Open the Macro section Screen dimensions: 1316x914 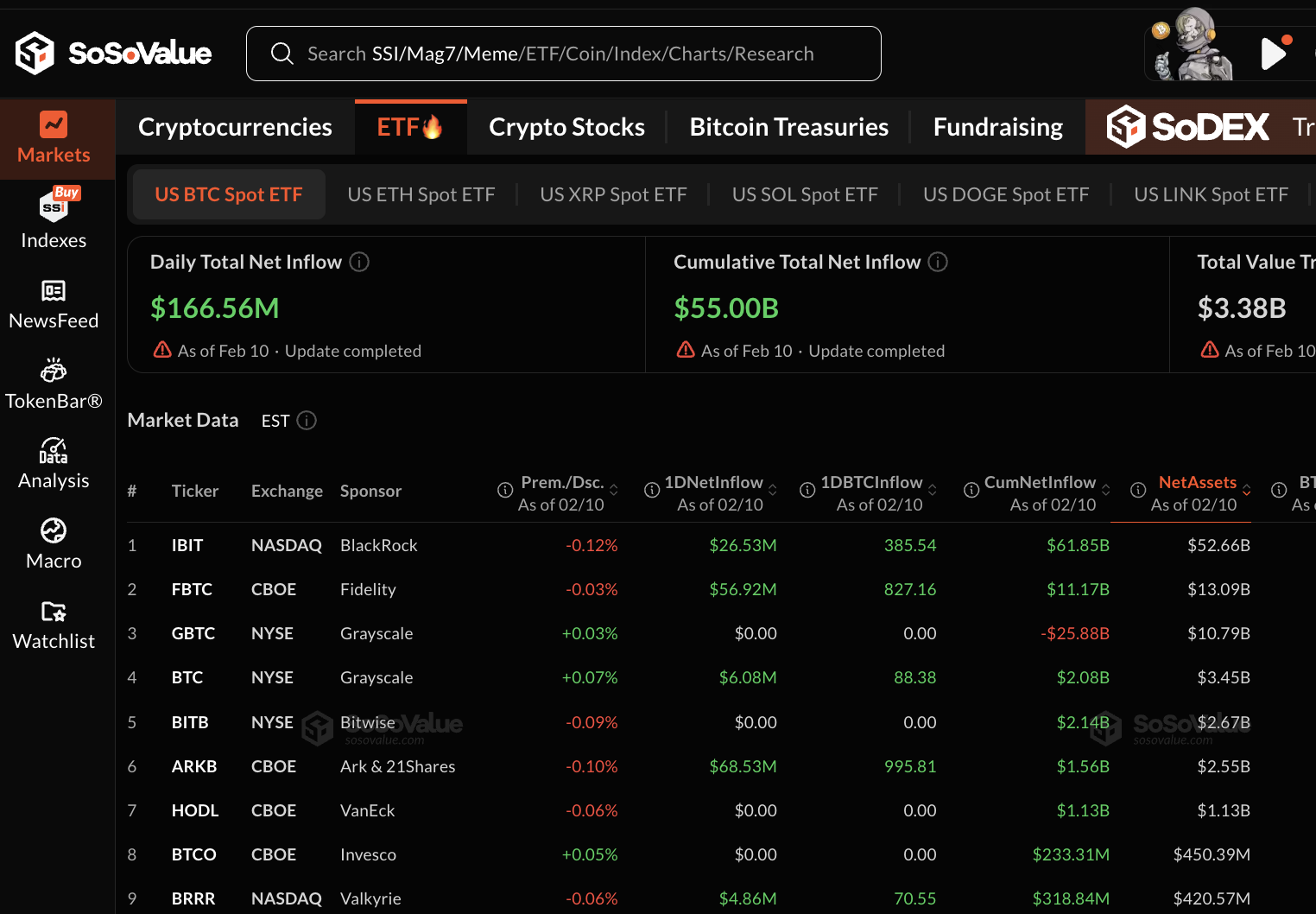pyautogui.click(x=54, y=543)
